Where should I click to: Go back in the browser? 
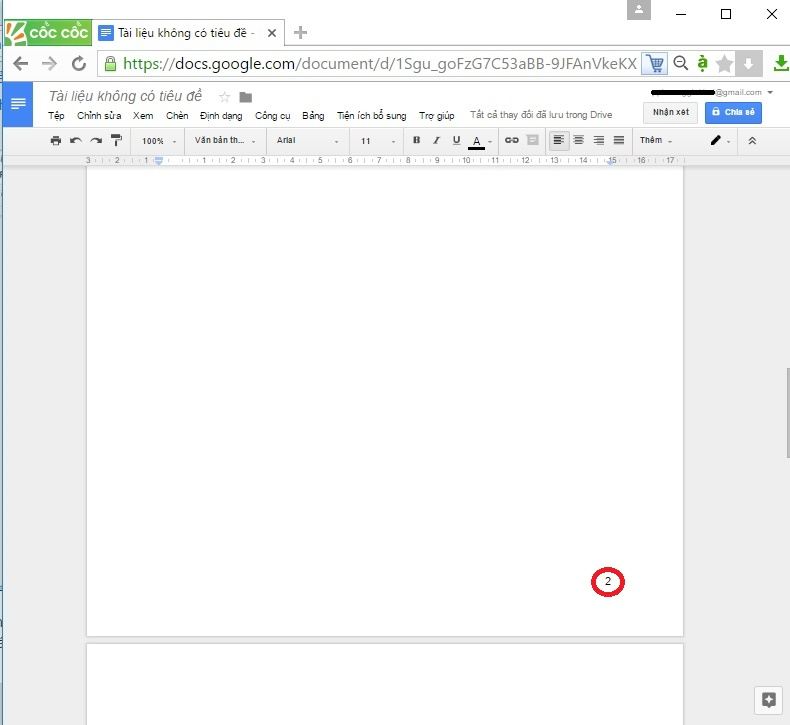21,63
